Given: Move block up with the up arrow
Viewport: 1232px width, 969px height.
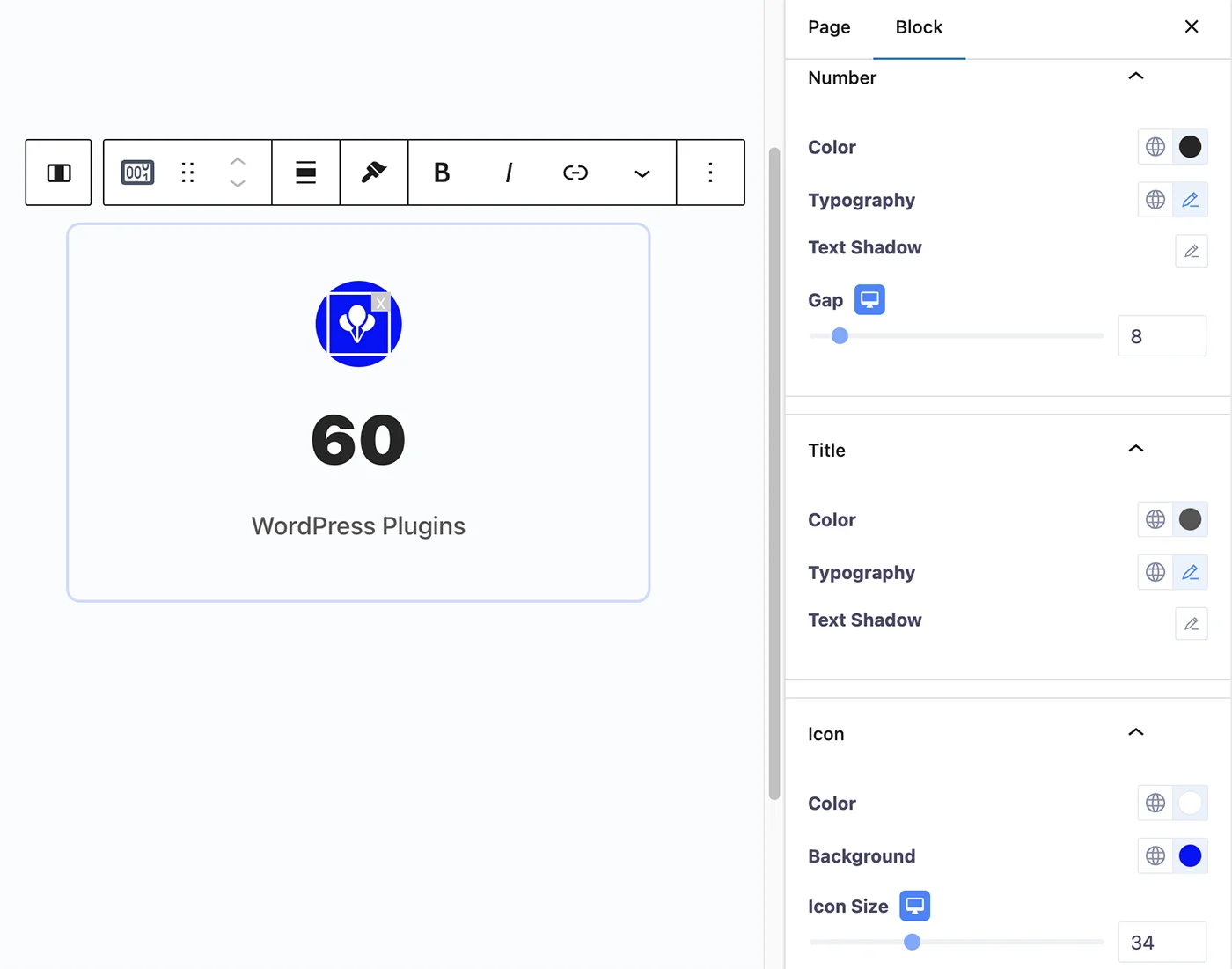Looking at the screenshot, I should click(238, 161).
